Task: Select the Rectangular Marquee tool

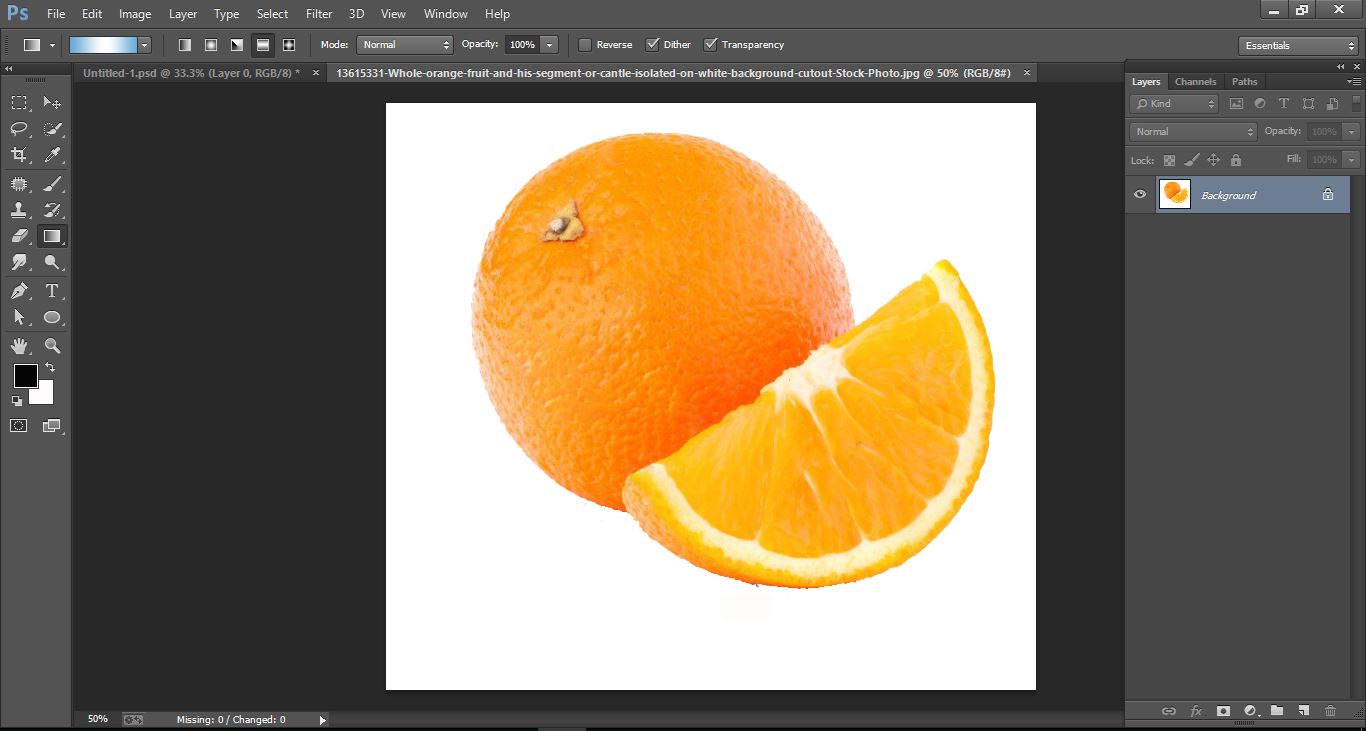Action: click(x=18, y=102)
